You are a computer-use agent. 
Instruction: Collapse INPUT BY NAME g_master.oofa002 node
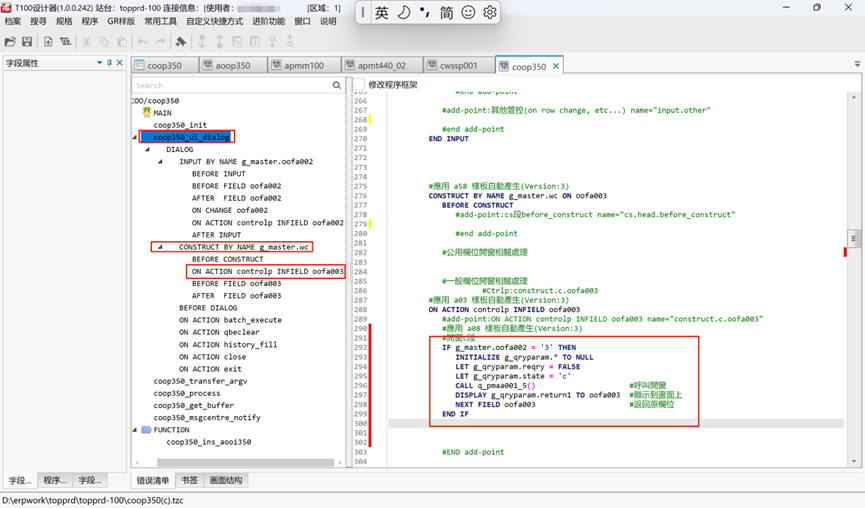click(160, 162)
